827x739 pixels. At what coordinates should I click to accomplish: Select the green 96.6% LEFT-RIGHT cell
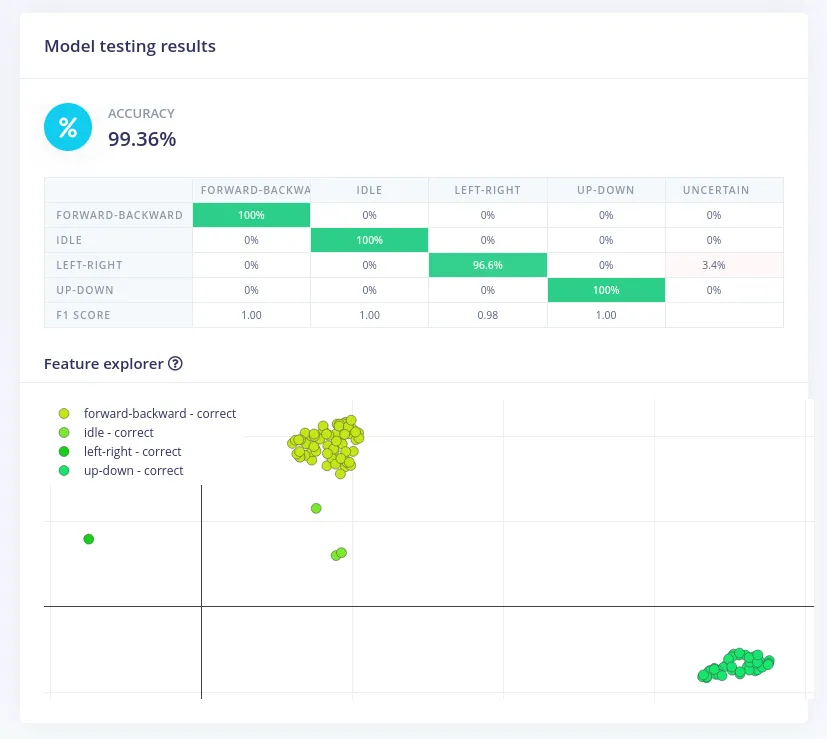(x=486, y=264)
